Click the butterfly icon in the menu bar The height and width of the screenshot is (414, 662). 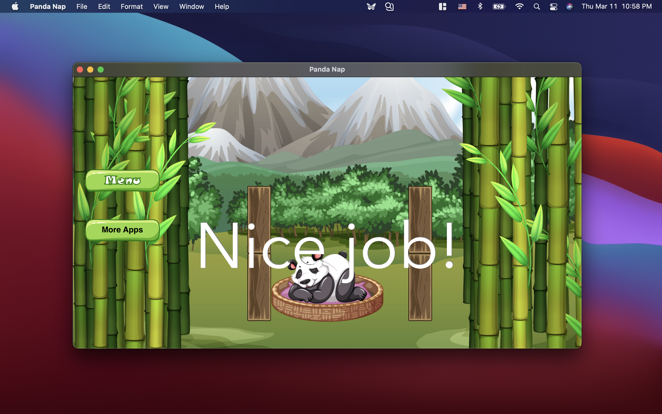[x=371, y=7]
